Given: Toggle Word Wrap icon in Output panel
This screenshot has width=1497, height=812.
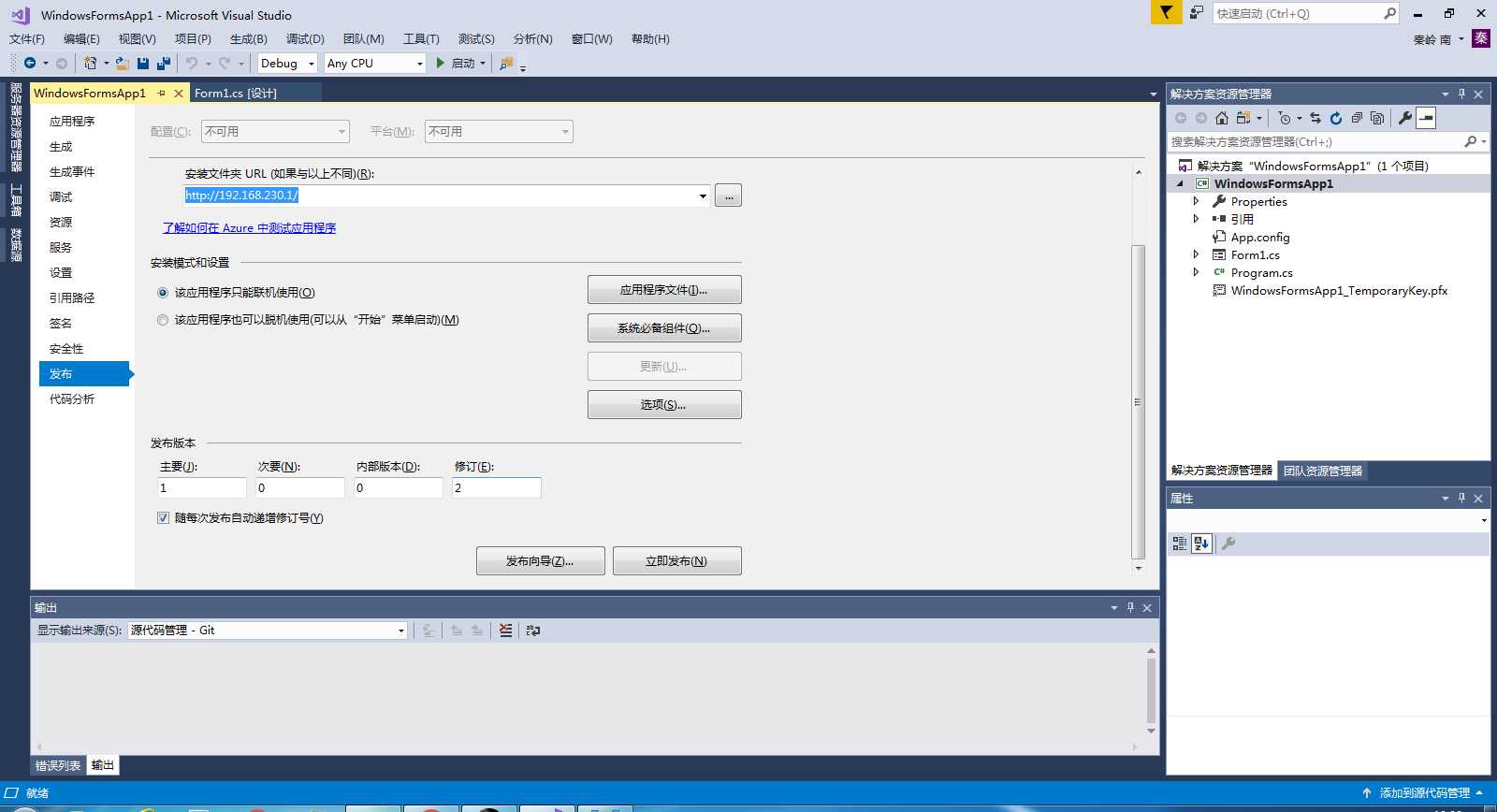Looking at the screenshot, I should pos(533,631).
